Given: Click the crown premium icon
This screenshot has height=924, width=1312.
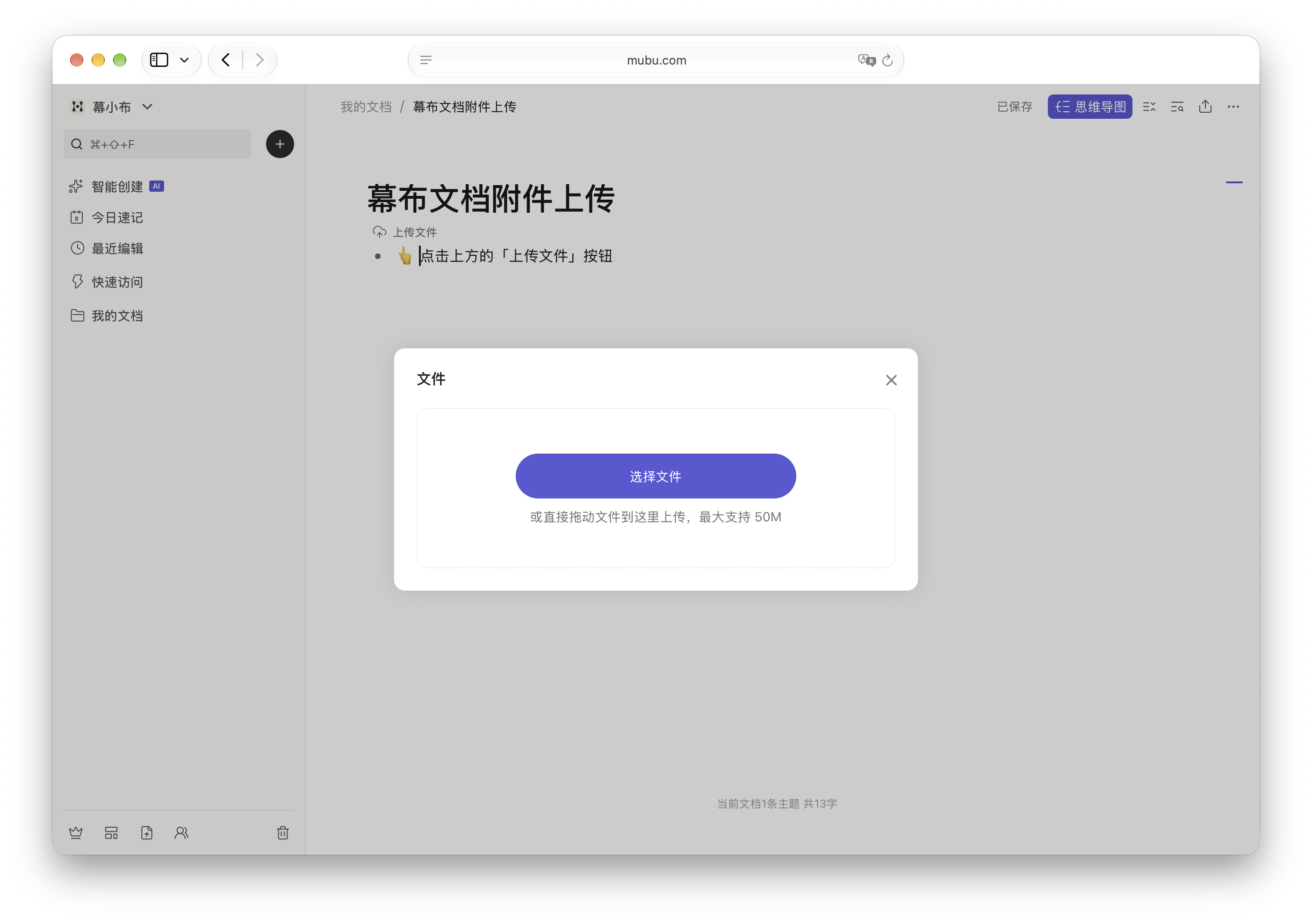Looking at the screenshot, I should click(x=75, y=833).
